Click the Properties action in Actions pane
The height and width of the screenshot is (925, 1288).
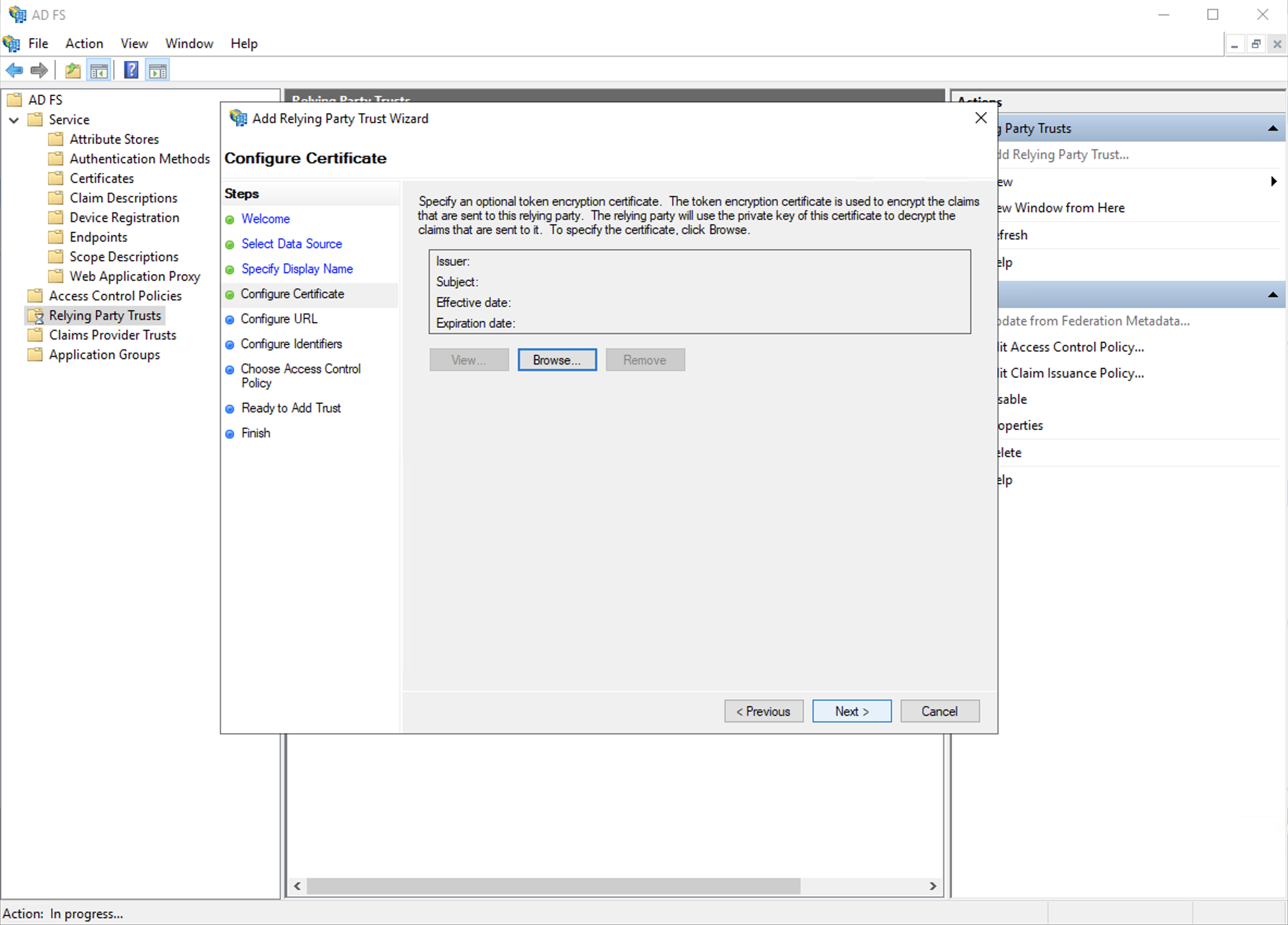tap(1020, 425)
